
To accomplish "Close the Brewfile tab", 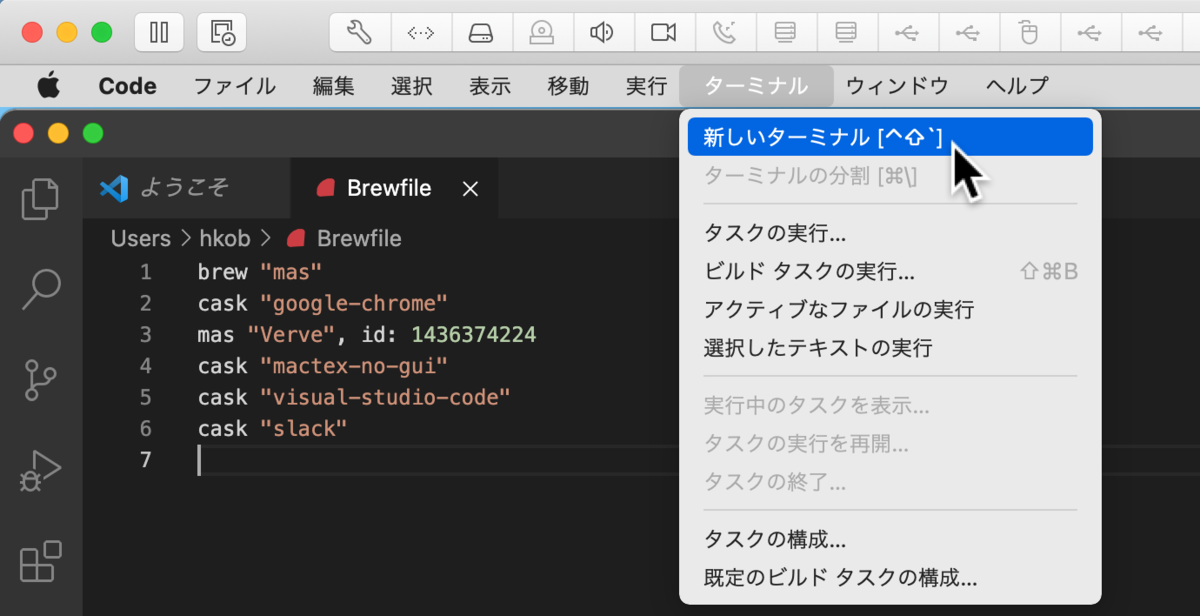I will [471, 188].
